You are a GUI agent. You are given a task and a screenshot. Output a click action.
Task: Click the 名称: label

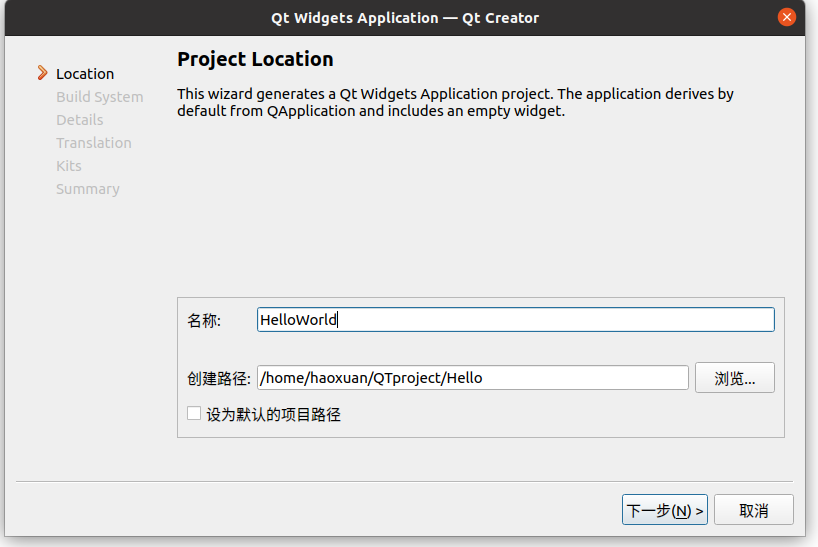(x=204, y=321)
